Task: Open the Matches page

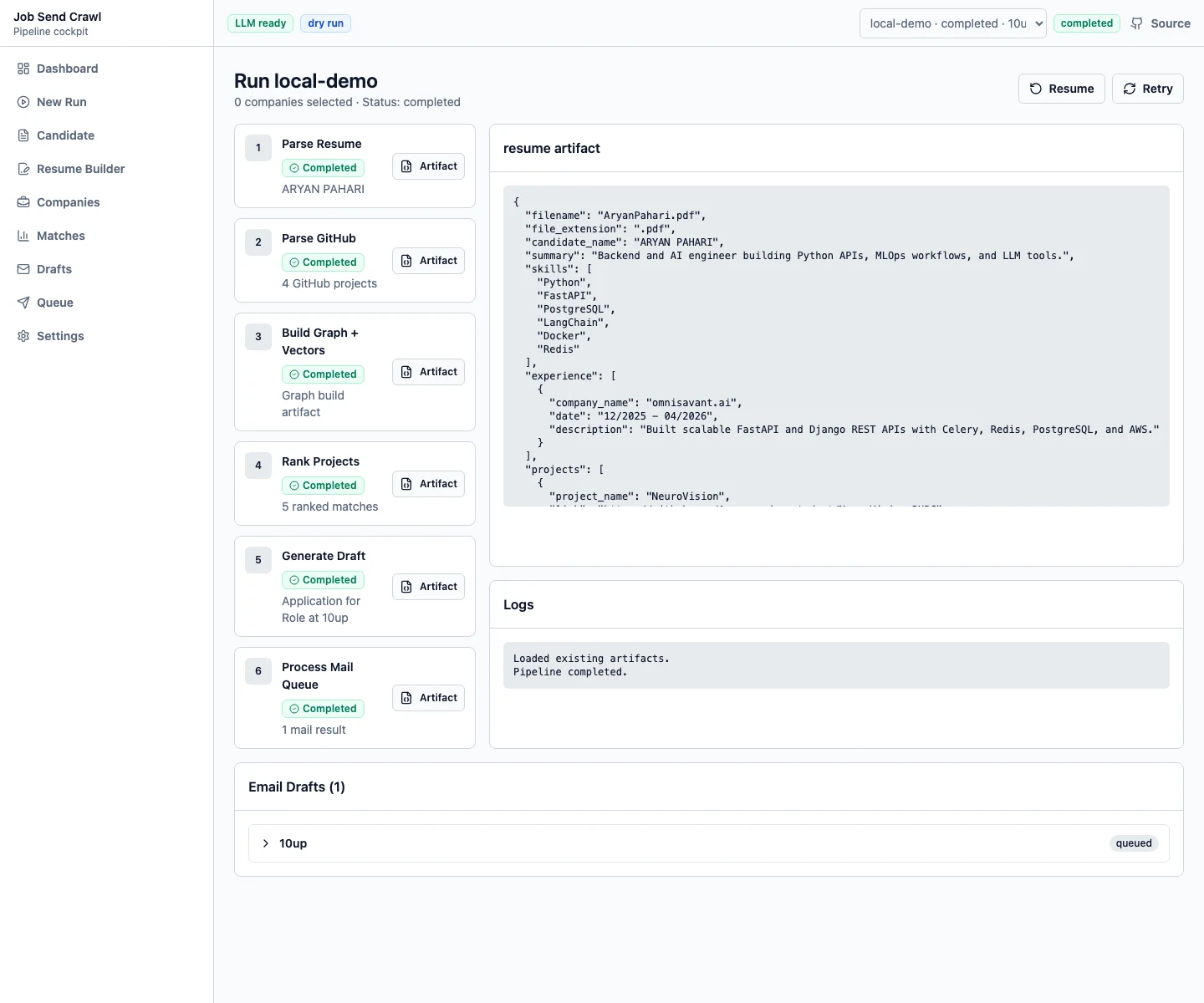Action: click(x=107, y=236)
